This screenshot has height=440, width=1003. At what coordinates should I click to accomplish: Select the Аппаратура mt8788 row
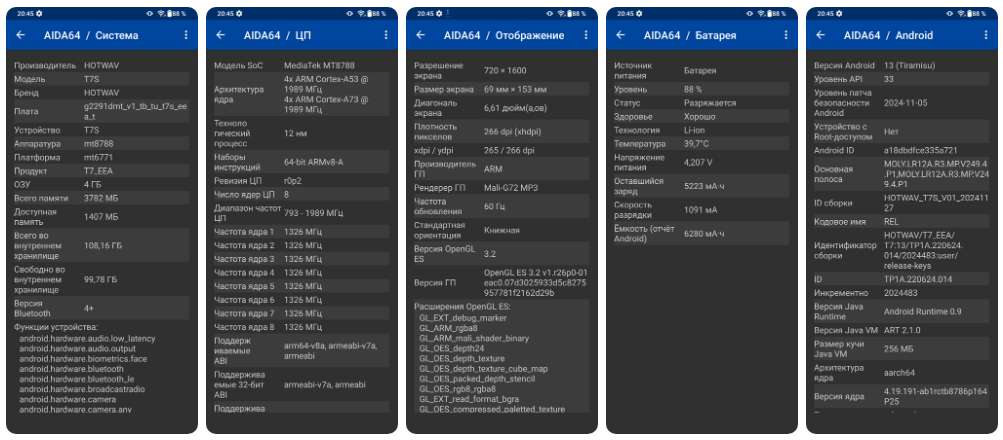coord(101,144)
